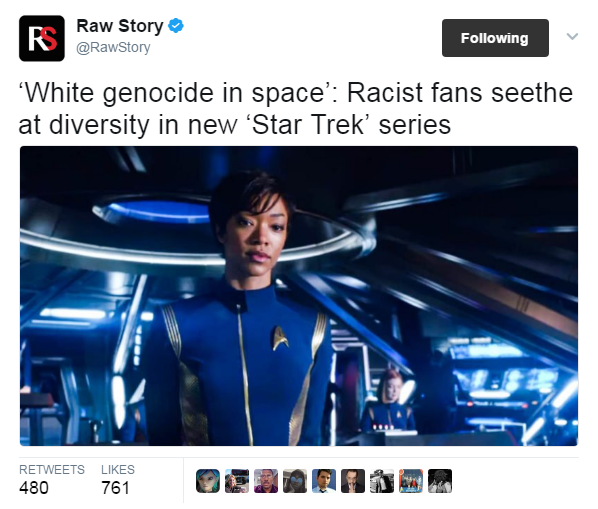Open avatar of man touching his chin
Screen dimensions: 598x509
click(x=353, y=481)
